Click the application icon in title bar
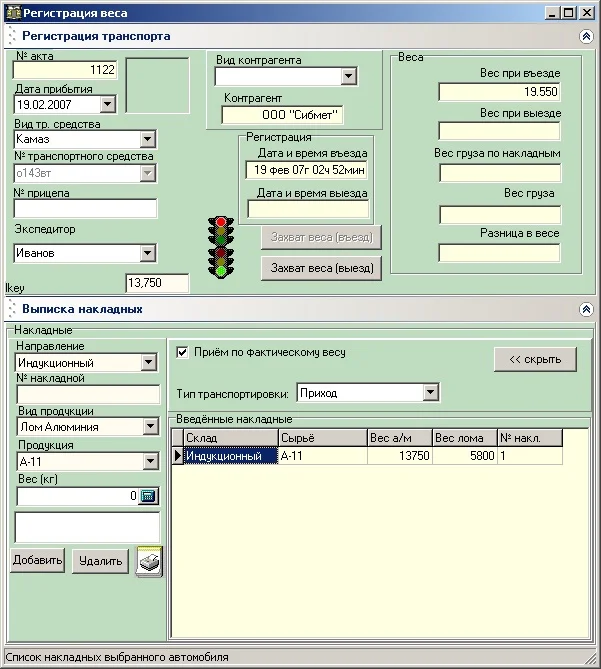Screen dimensions: 601x669 pos(12,13)
